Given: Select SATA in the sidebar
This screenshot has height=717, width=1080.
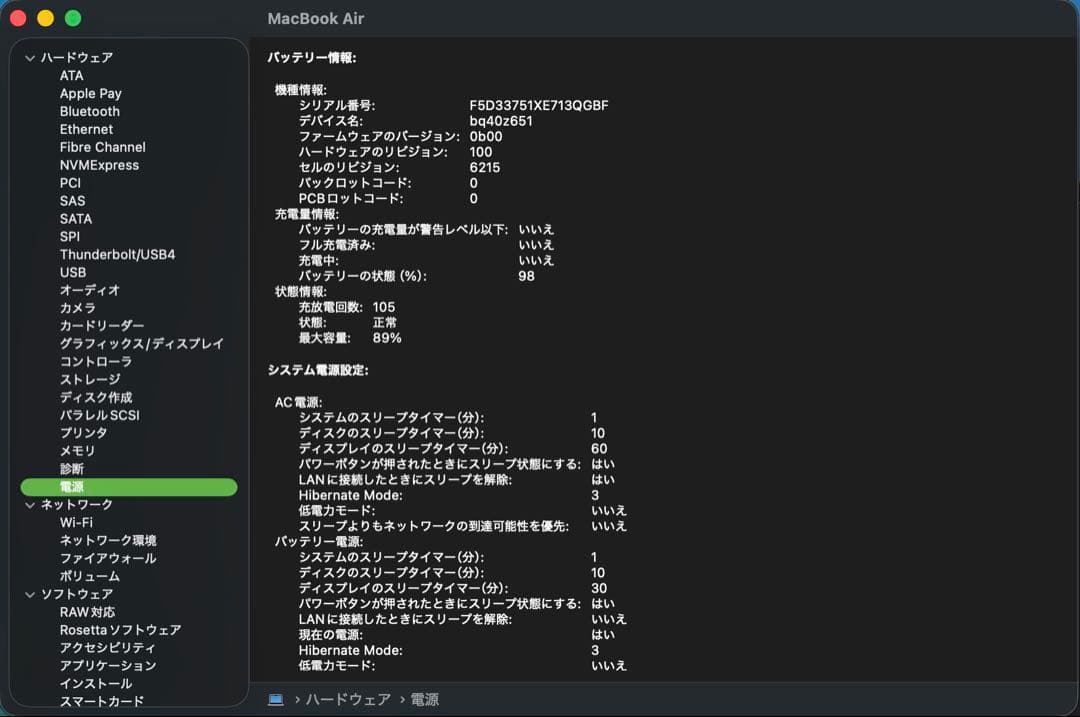Looking at the screenshot, I should [x=76, y=219].
